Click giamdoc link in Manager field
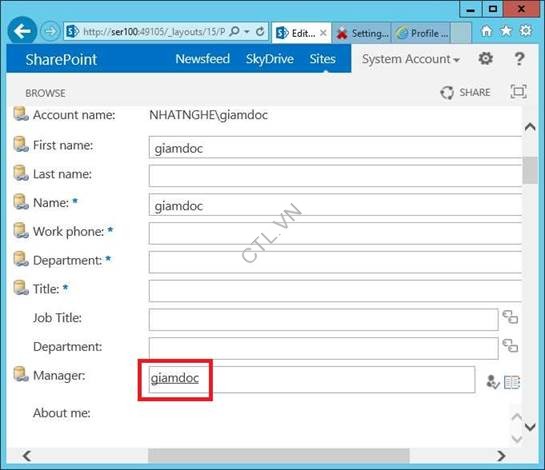This screenshot has width=545, height=470. pos(175,378)
